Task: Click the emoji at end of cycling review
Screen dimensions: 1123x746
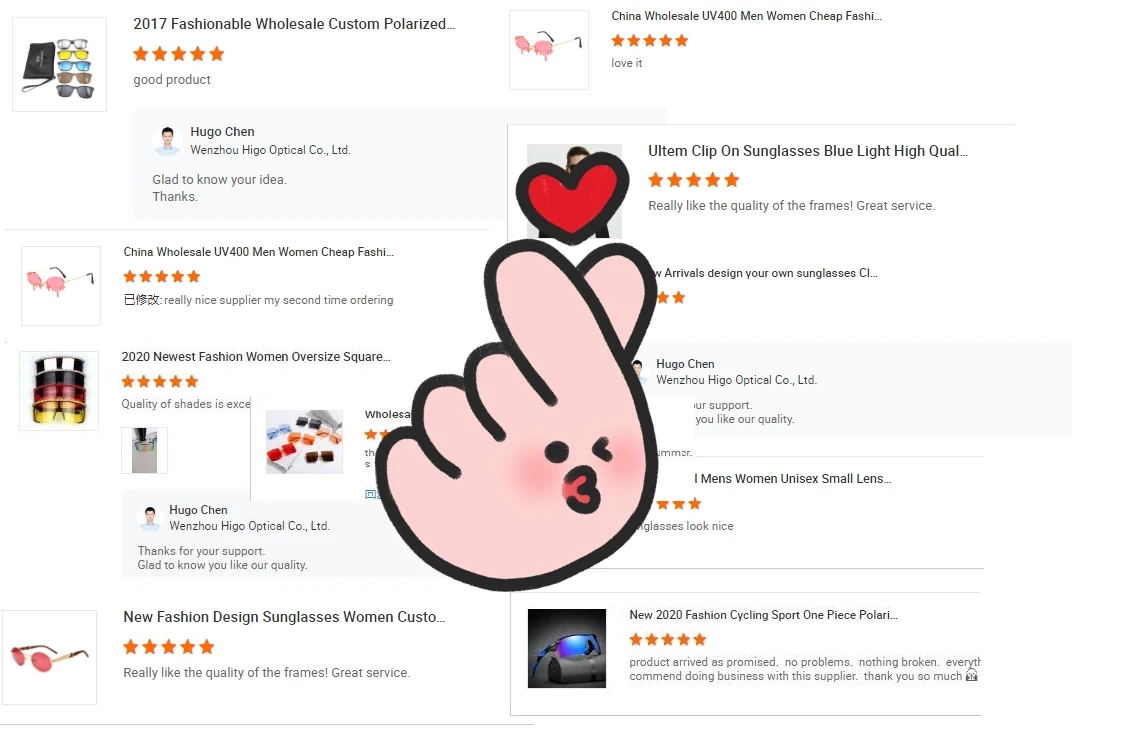Action: 972,675
